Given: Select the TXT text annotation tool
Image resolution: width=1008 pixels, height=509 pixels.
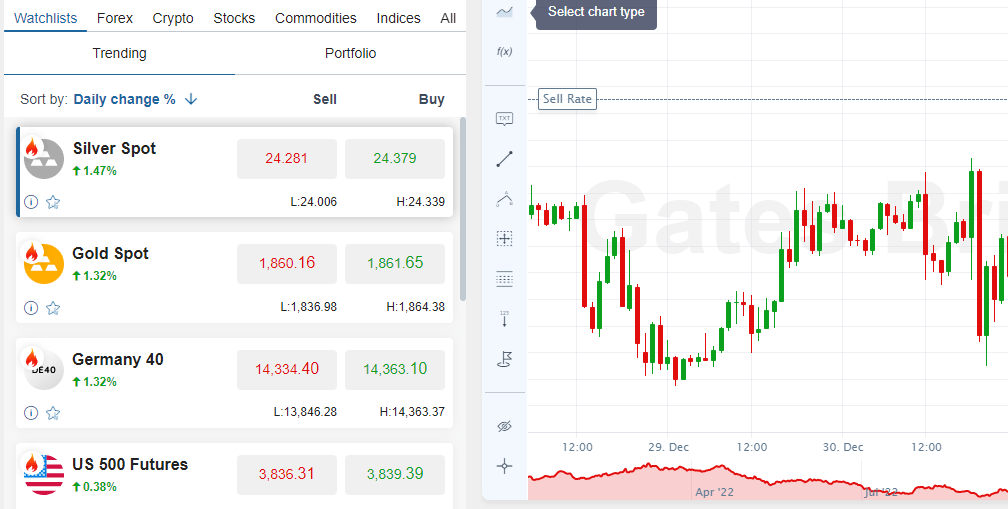Looking at the screenshot, I should (504, 119).
